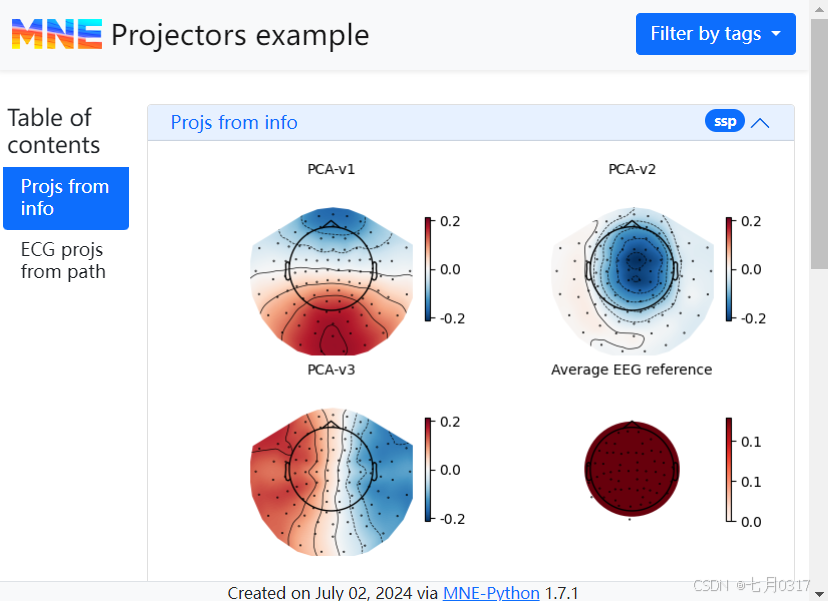Click the Projs from info section title
This screenshot has width=828, height=604.
[234, 123]
